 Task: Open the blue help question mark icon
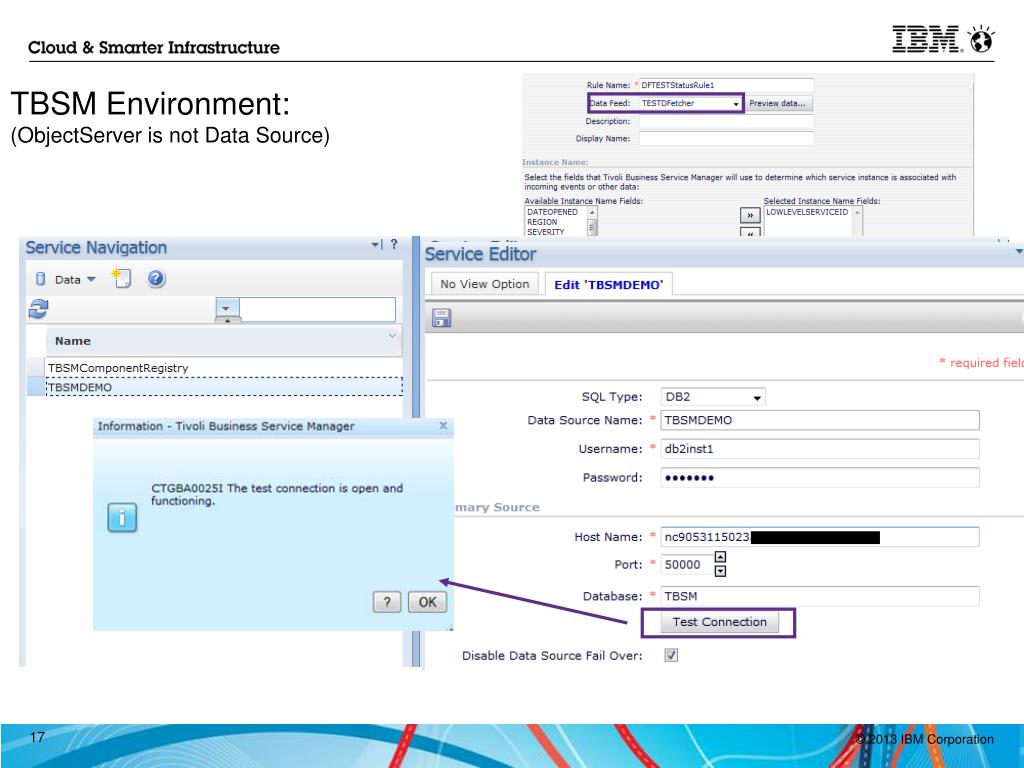pos(155,279)
